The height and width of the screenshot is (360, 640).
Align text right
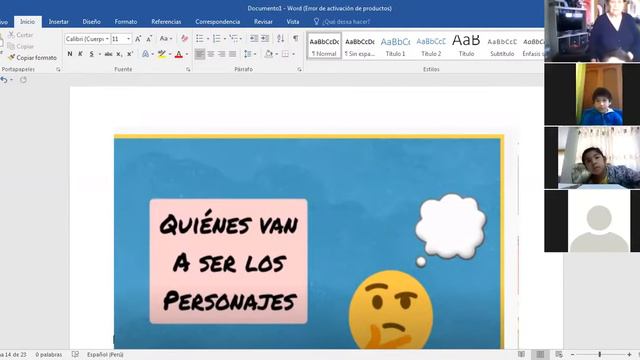click(221, 54)
